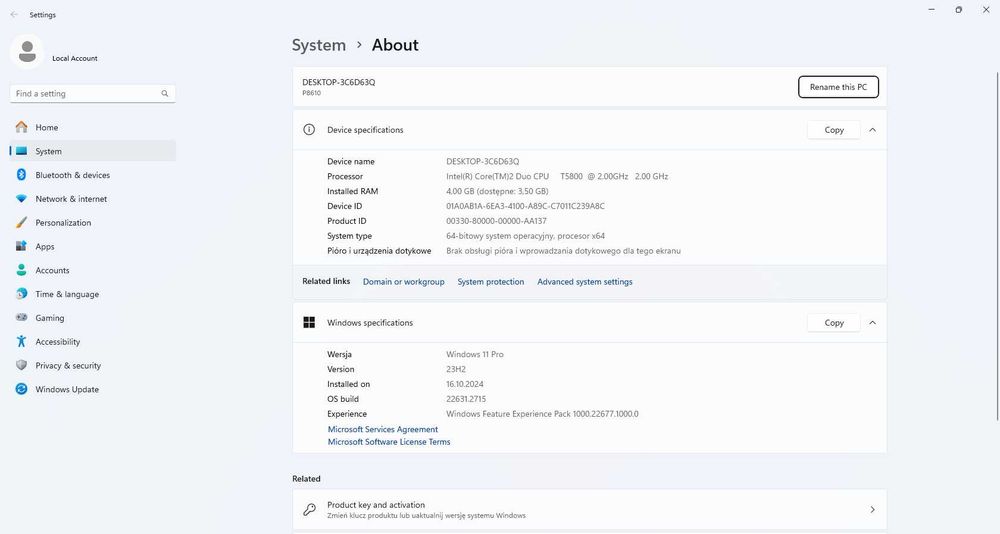
Task: Open Microsoft Services Agreement link
Action: (x=383, y=429)
